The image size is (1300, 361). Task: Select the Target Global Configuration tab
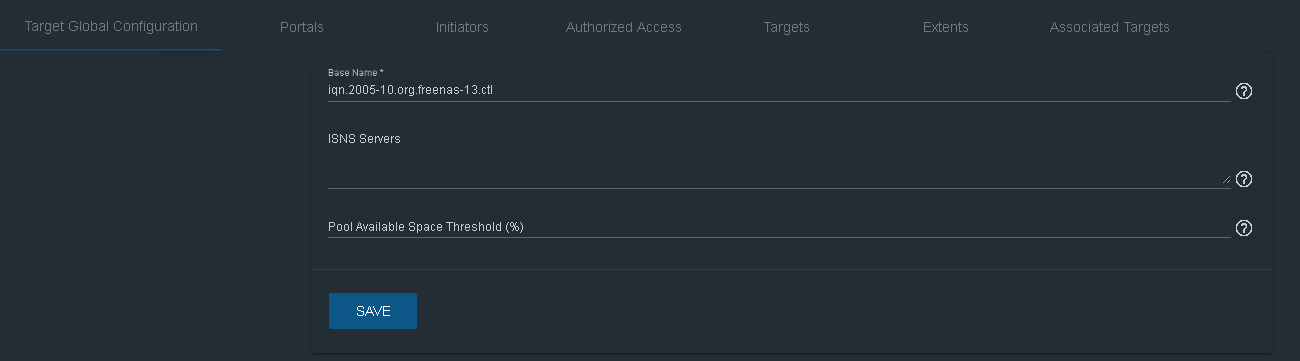[111, 26]
